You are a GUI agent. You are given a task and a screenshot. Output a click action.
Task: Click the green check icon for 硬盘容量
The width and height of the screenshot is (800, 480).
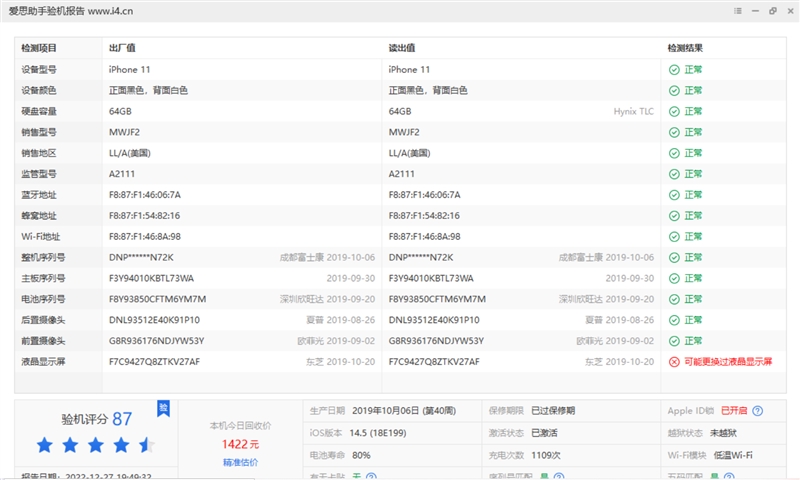tap(674, 111)
